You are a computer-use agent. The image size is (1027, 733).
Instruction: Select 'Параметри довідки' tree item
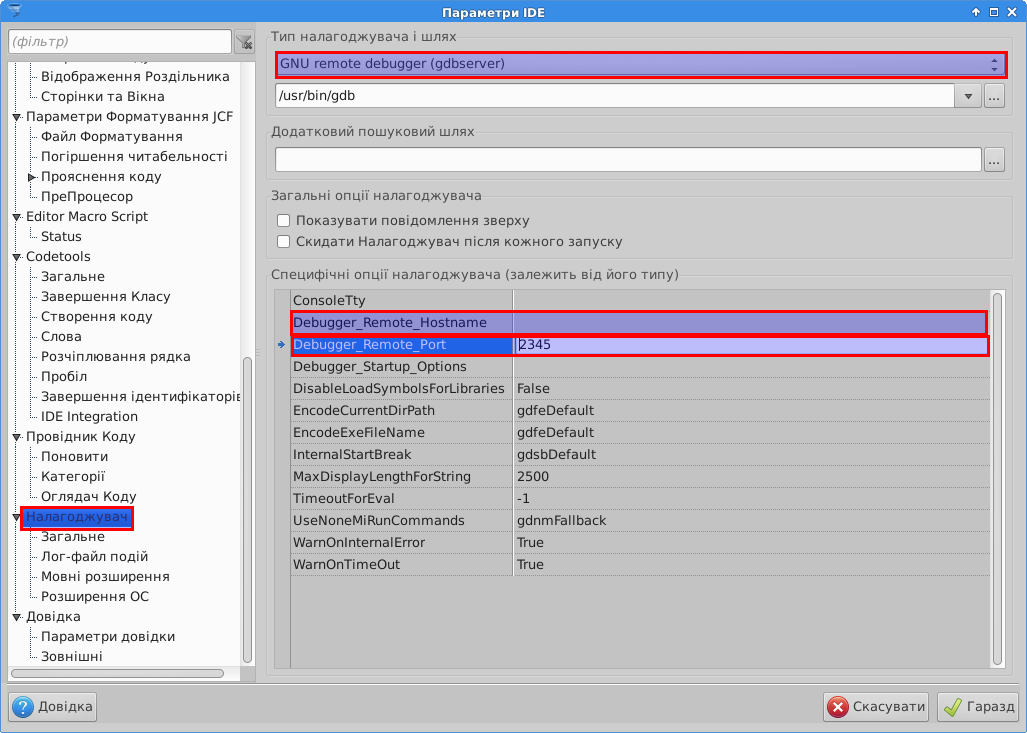108,637
